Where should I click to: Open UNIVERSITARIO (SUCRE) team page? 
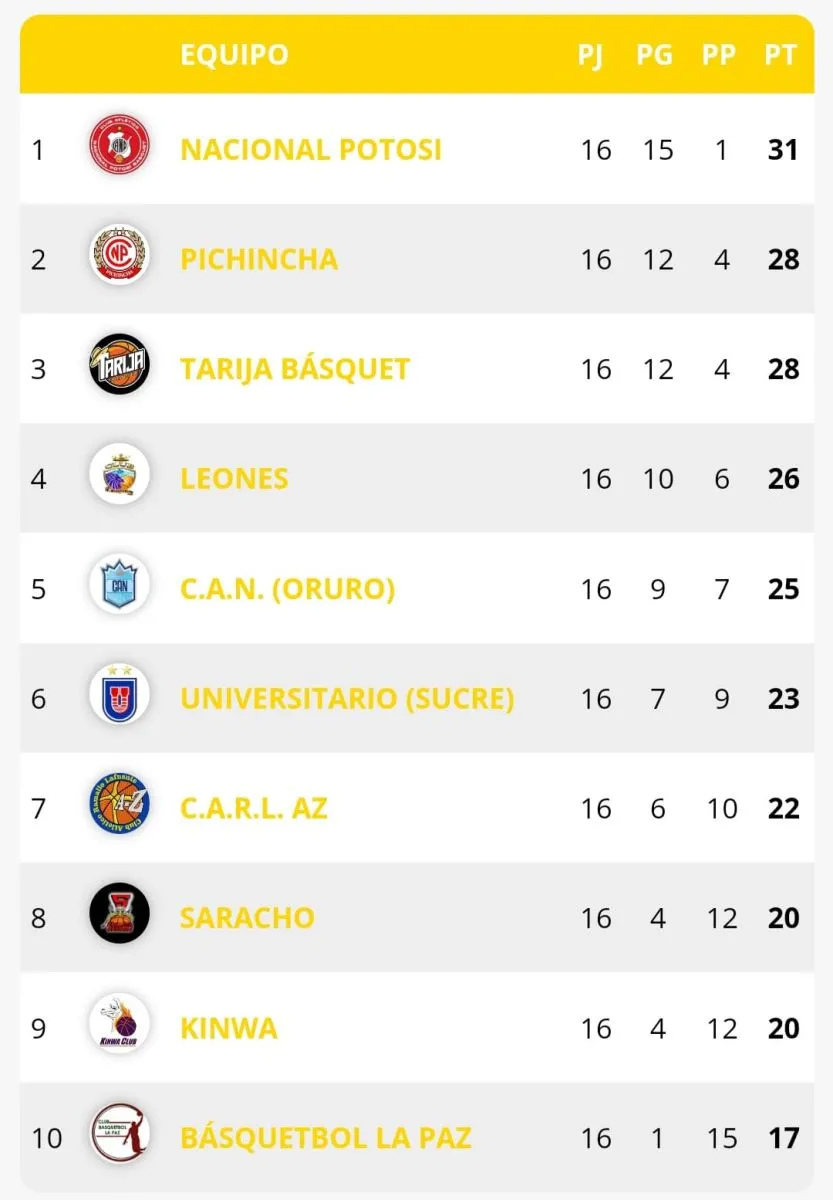click(x=347, y=699)
